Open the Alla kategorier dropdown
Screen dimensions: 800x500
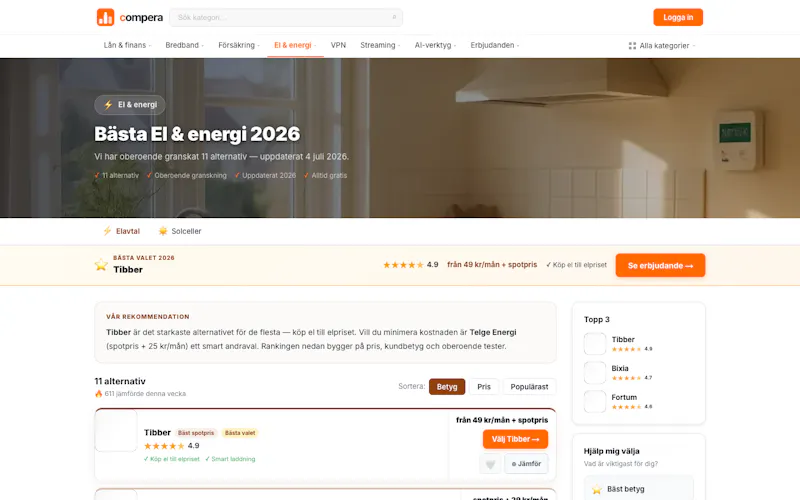(x=662, y=45)
